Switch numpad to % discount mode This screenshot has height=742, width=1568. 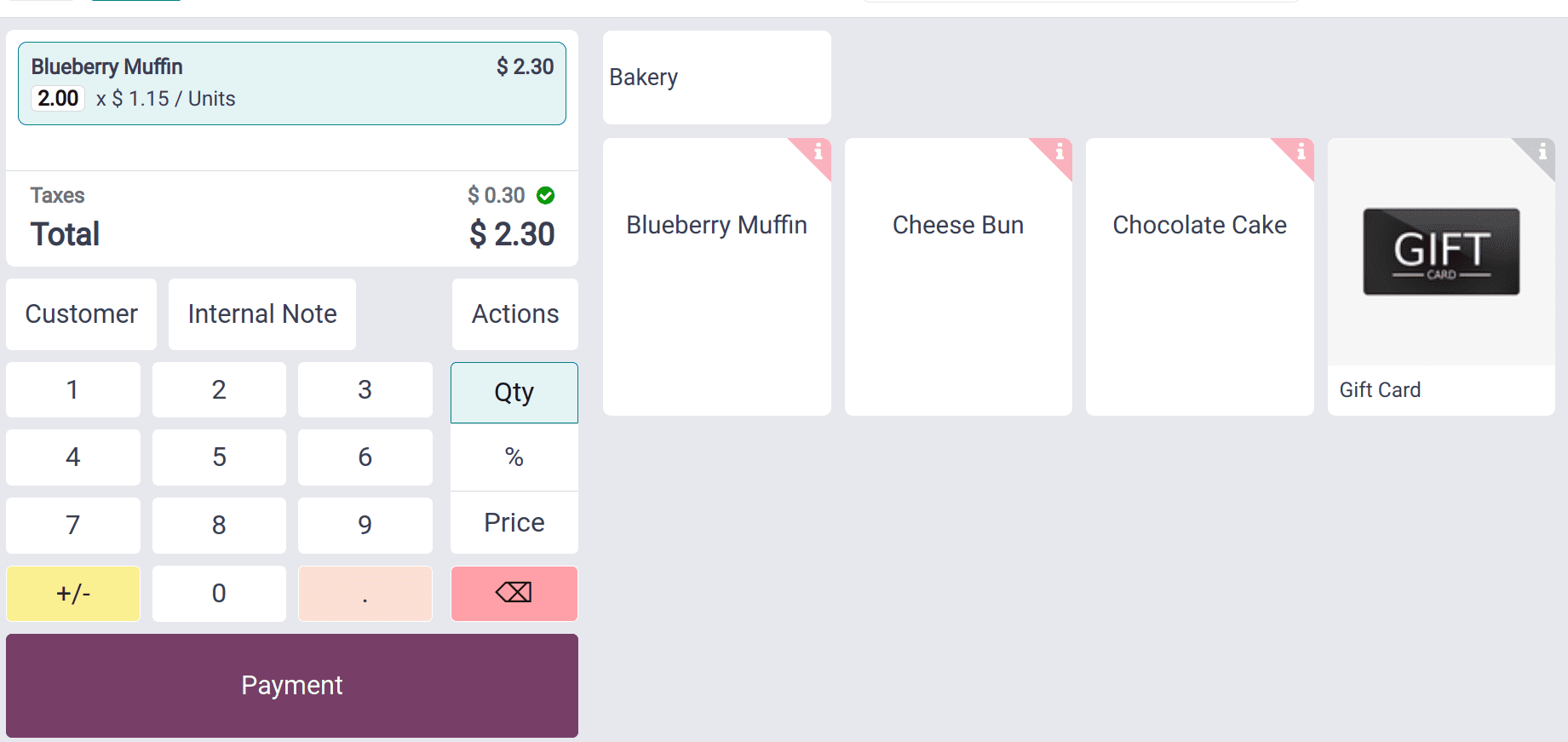click(514, 457)
